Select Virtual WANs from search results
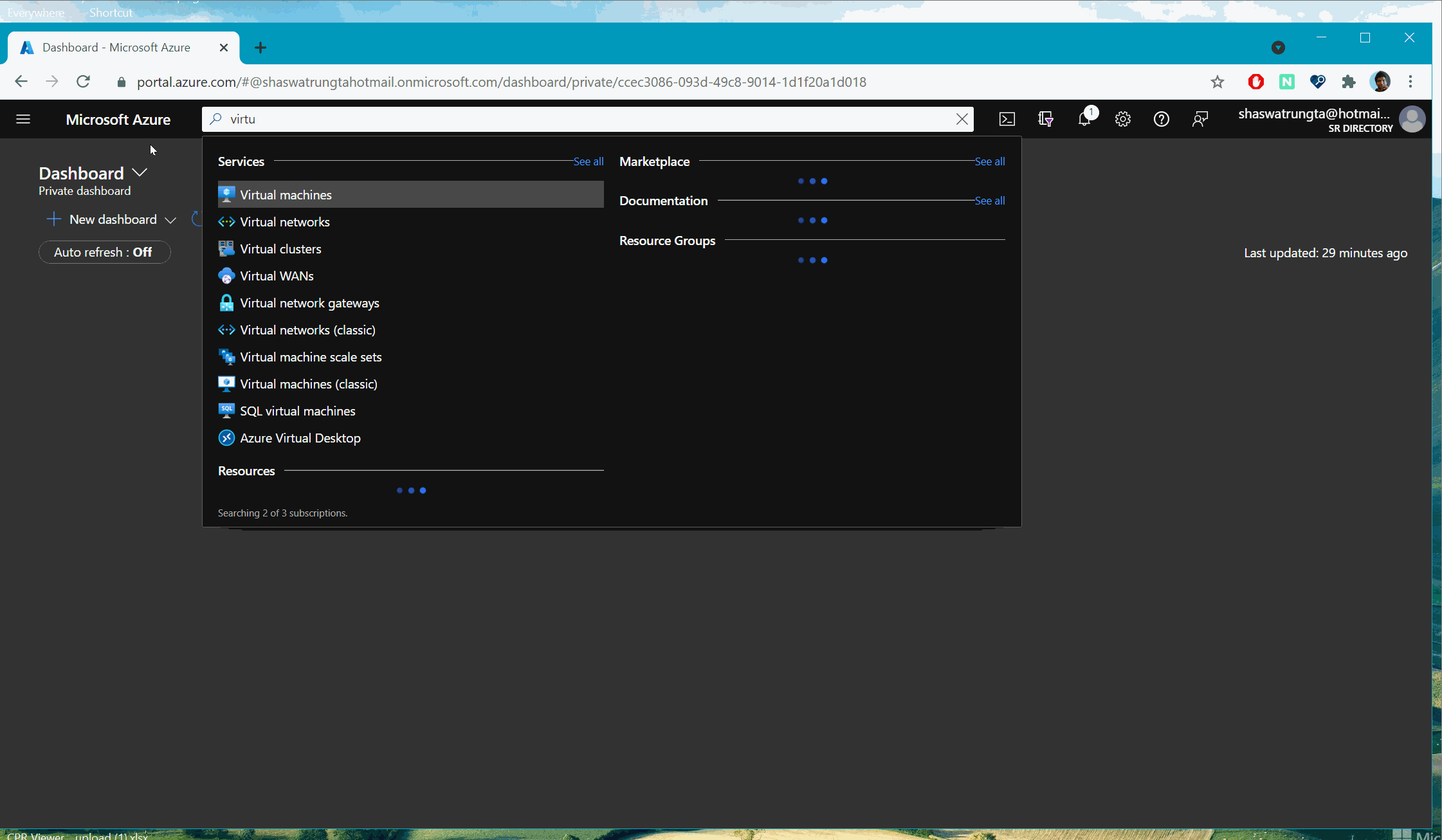Screen dimensions: 1442x840 (x=410, y=276)
